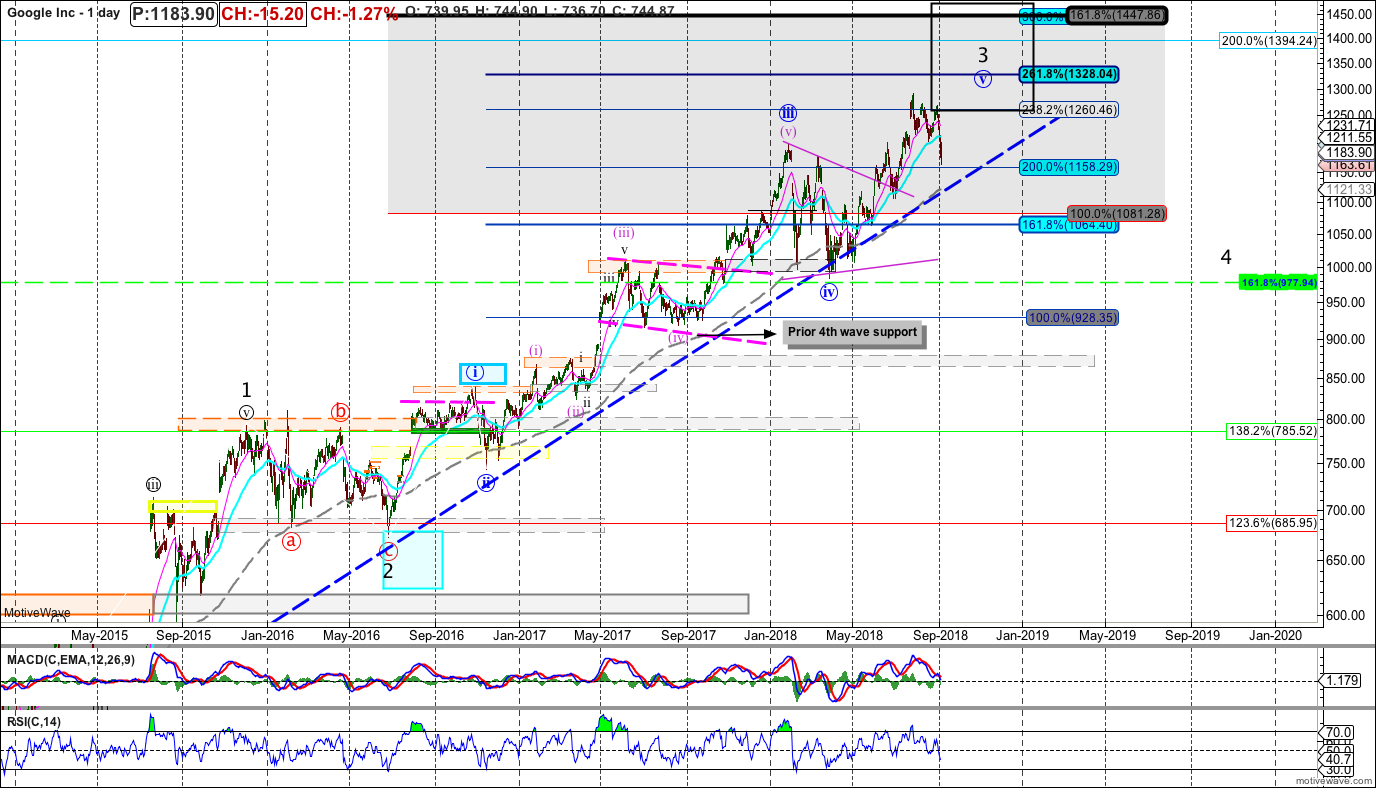Image resolution: width=1376 pixels, height=788 pixels.
Task: Click the 100.0%(1081.28) gray label
Action: 1117,213
